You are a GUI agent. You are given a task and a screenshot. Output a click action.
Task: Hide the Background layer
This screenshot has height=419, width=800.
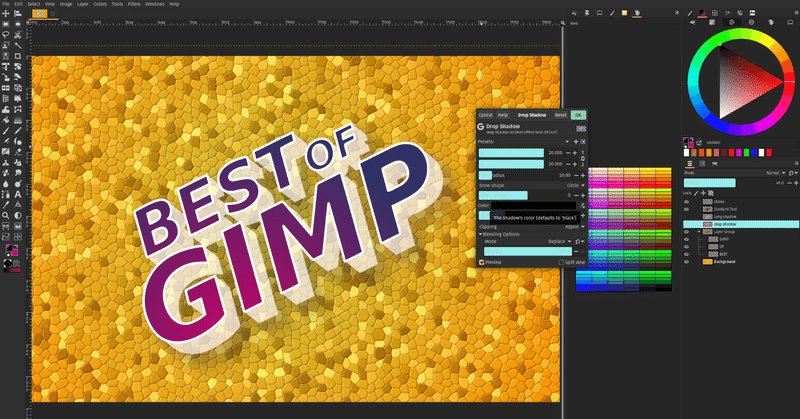(x=686, y=262)
